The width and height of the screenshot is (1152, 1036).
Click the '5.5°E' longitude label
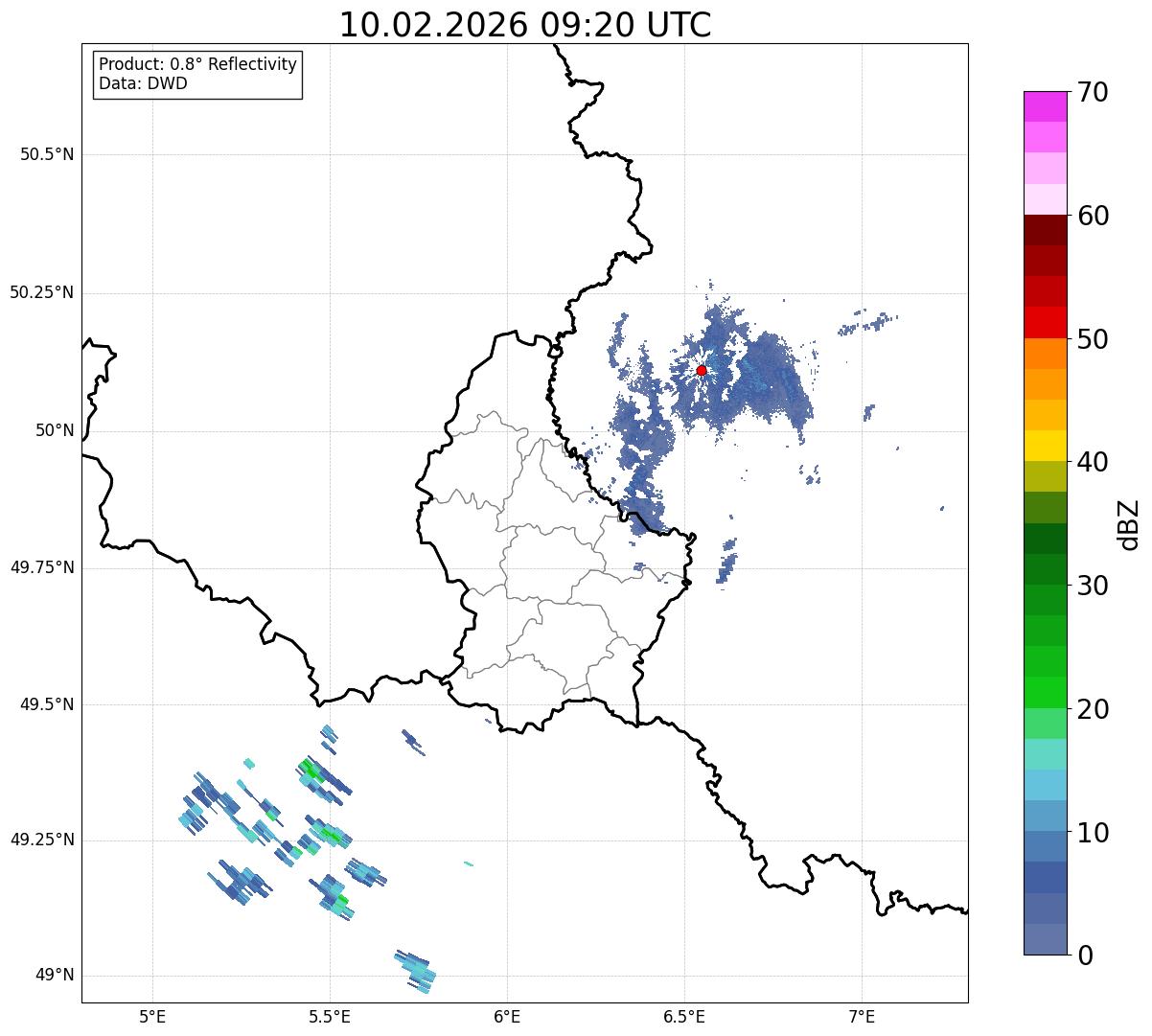(x=330, y=1016)
